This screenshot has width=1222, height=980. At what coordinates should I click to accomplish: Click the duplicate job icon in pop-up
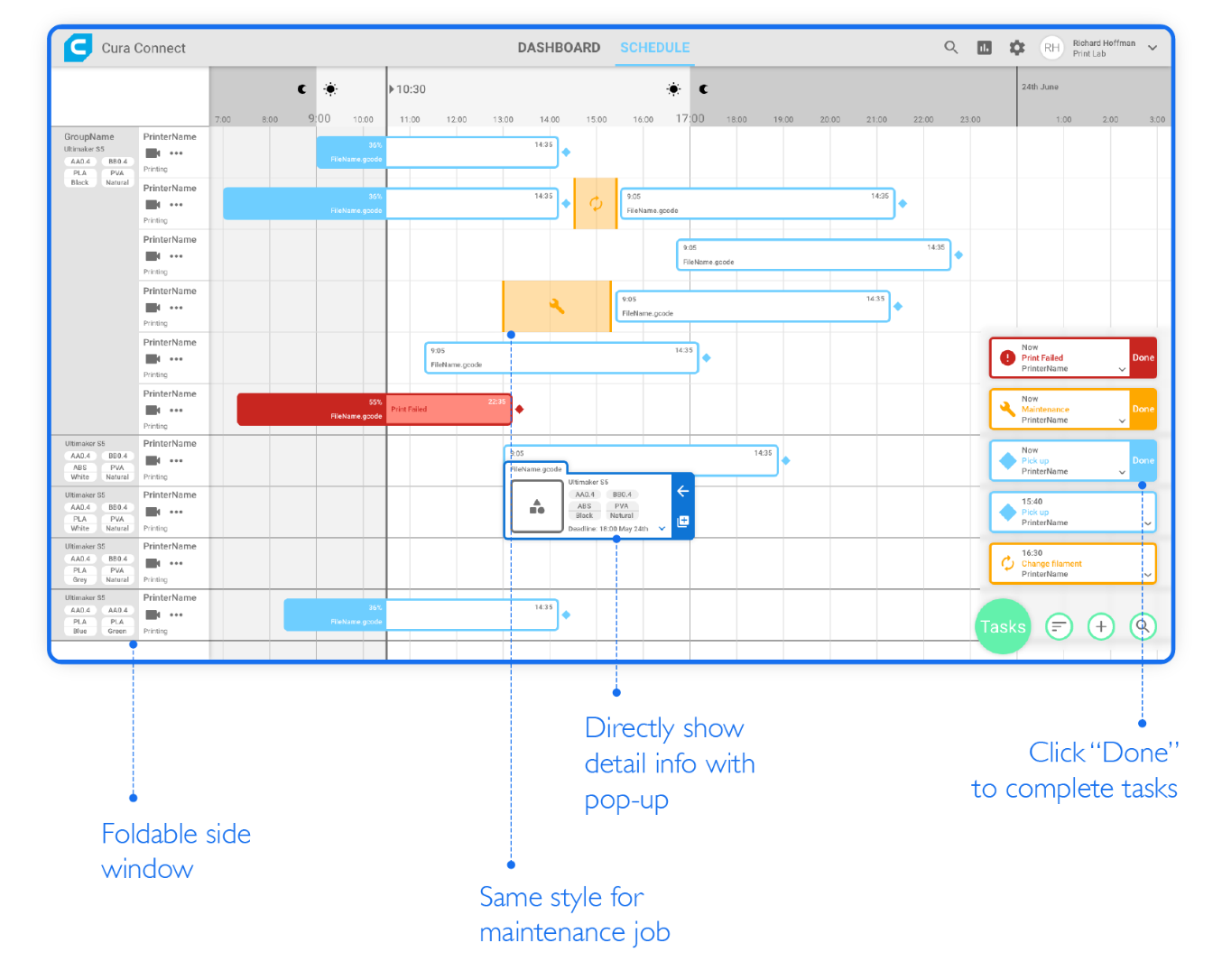point(683,522)
